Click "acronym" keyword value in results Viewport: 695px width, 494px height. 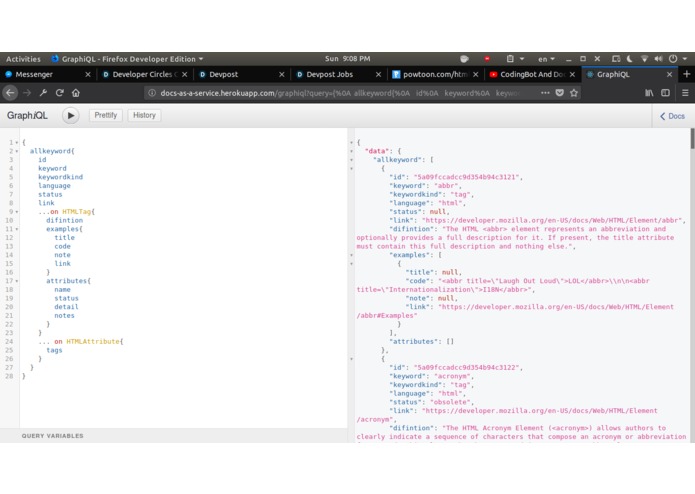(x=452, y=376)
